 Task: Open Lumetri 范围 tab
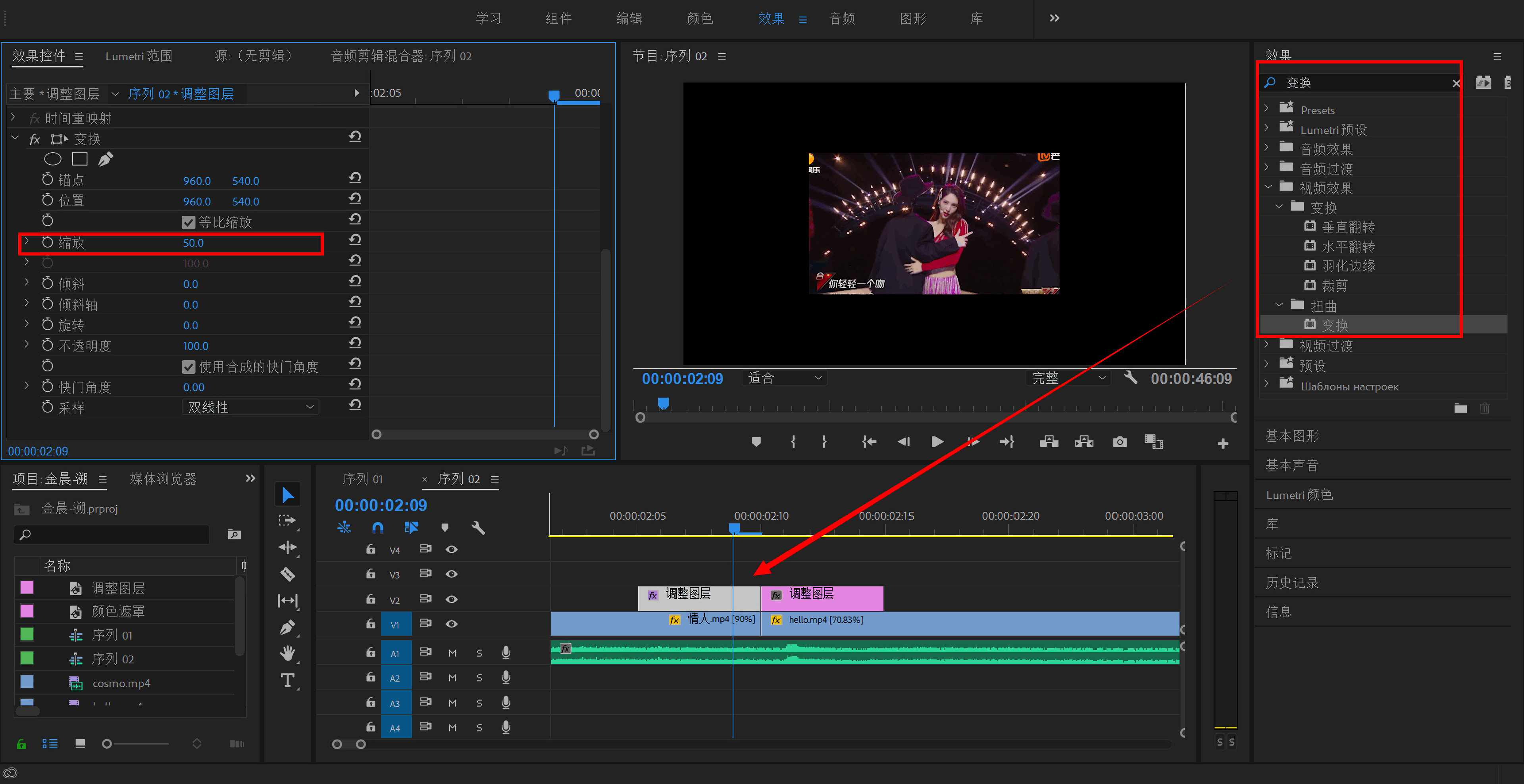(139, 56)
